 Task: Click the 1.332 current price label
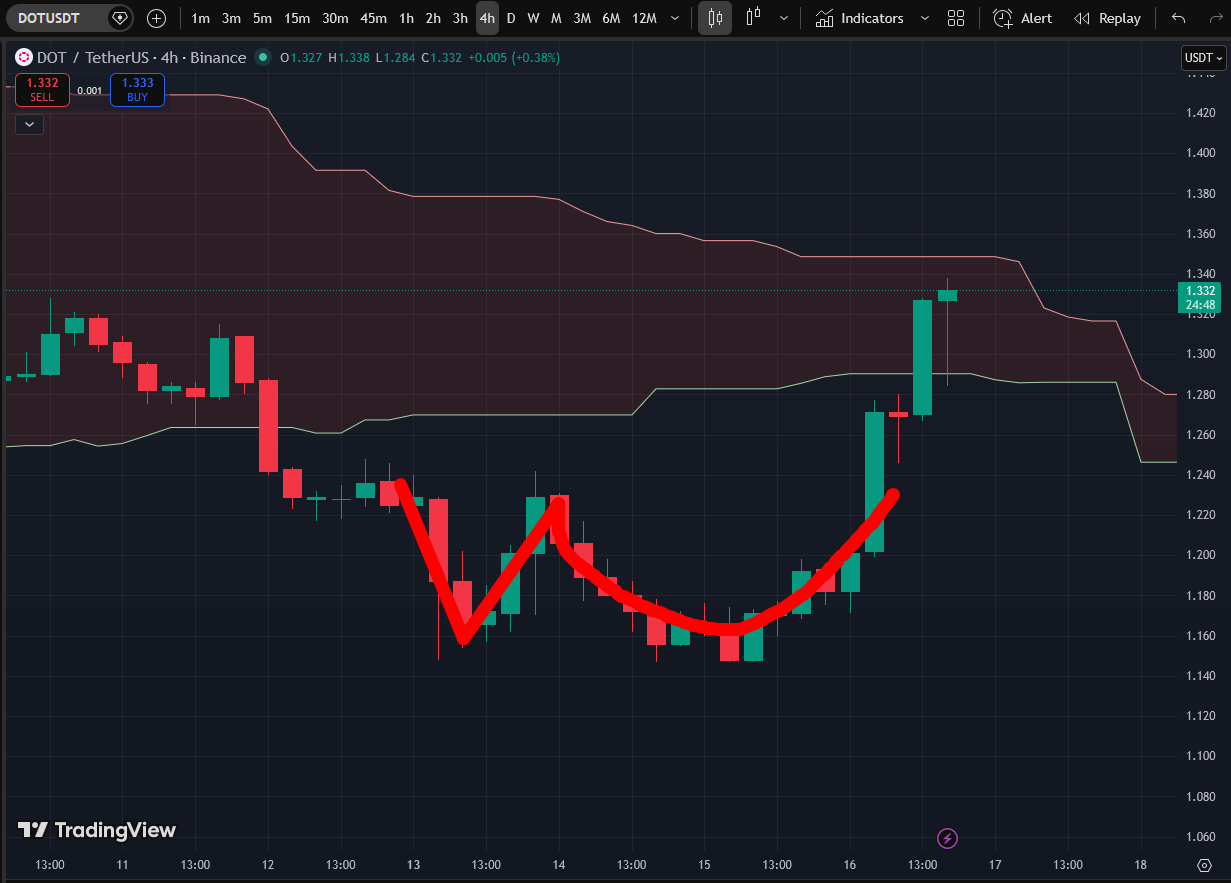[1201, 297]
